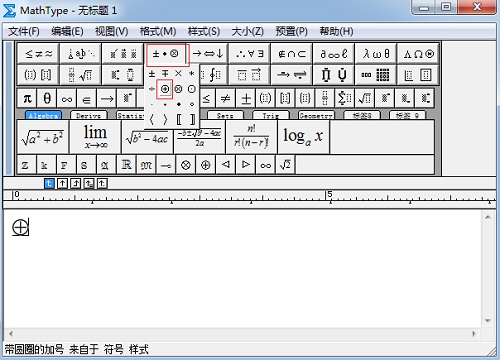500x360 pixels.
Task: Insert the multiplication cross from the operator popup
Action: 178,74
